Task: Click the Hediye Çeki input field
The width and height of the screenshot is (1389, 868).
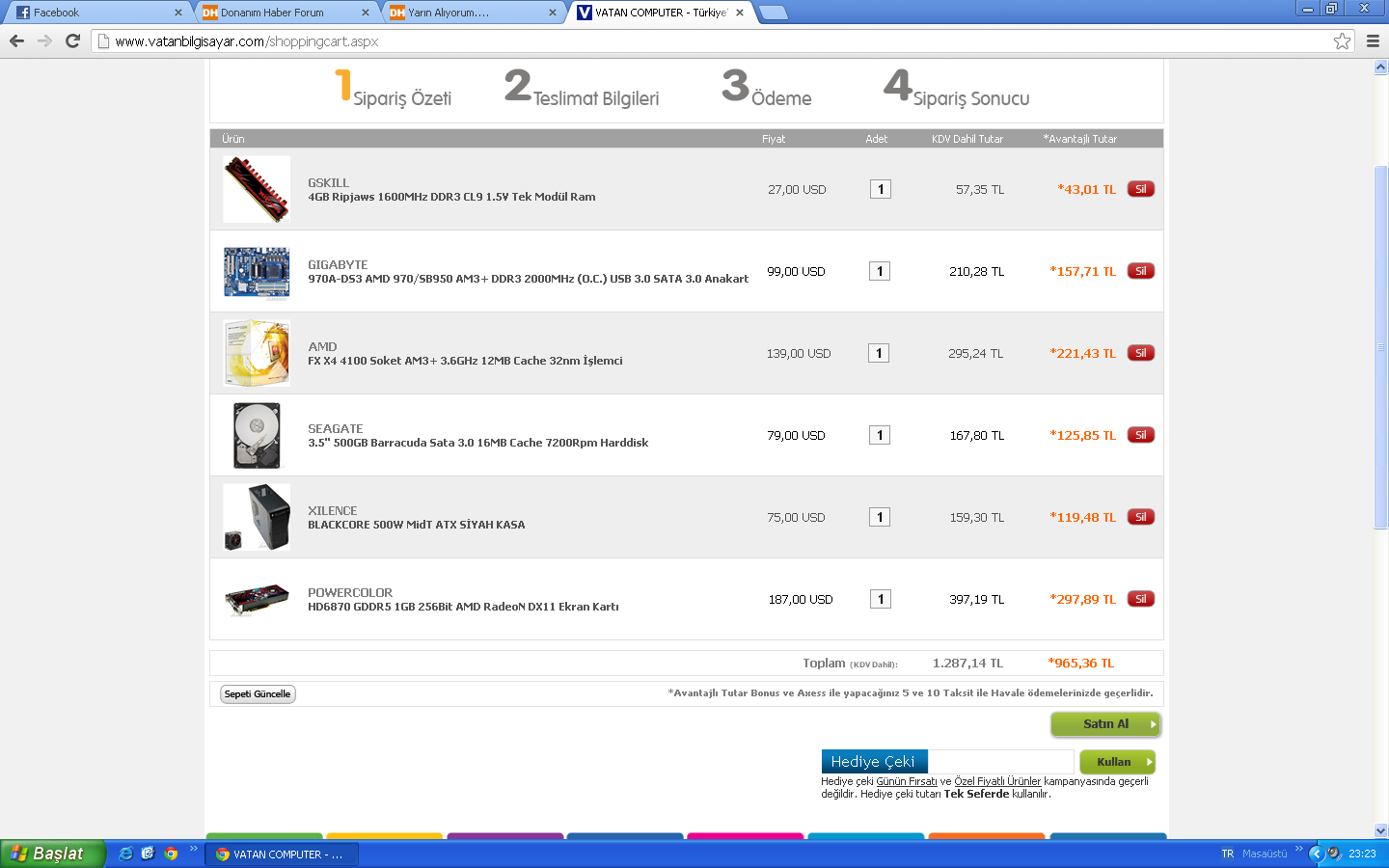Action: coord(1000,761)
